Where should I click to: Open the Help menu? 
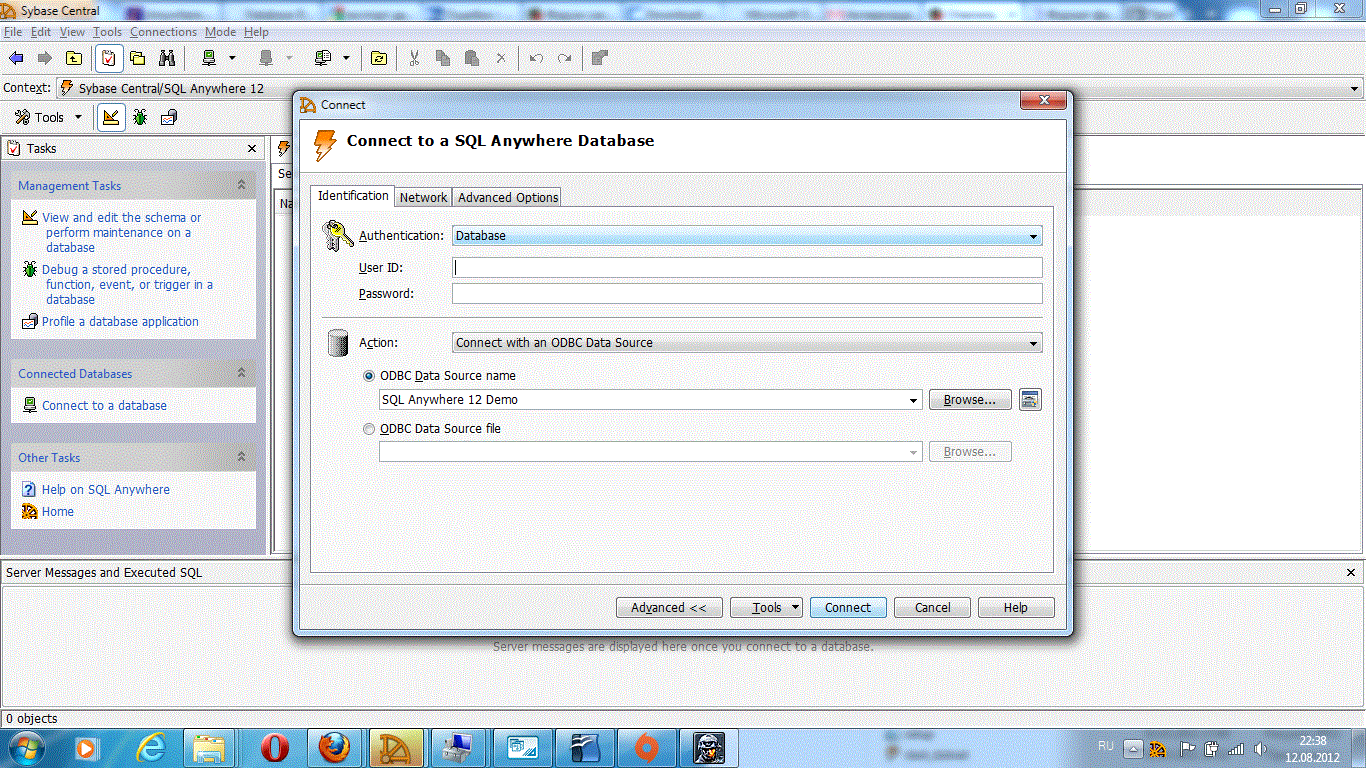(257, 32)
